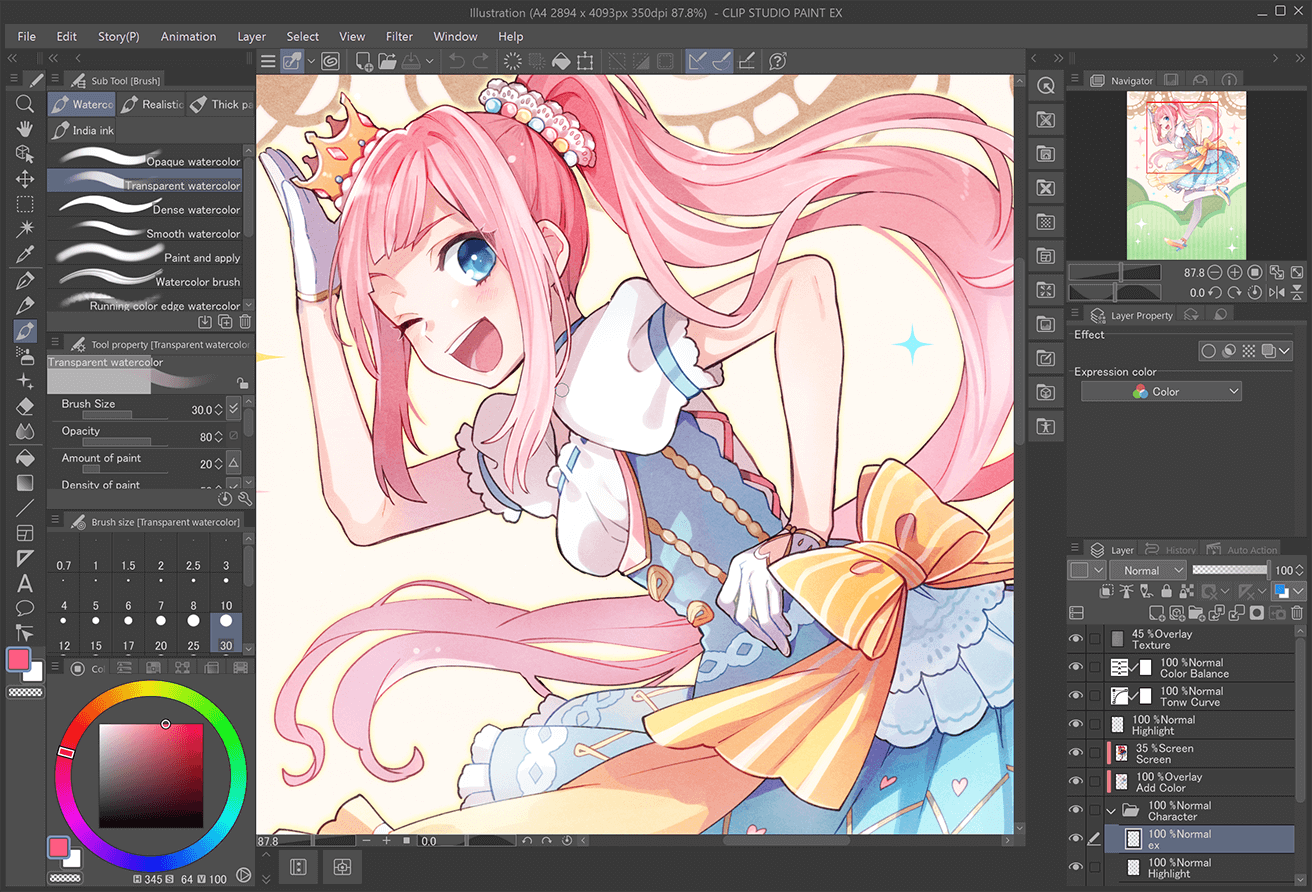Select the Text tool

coord(25,583)
